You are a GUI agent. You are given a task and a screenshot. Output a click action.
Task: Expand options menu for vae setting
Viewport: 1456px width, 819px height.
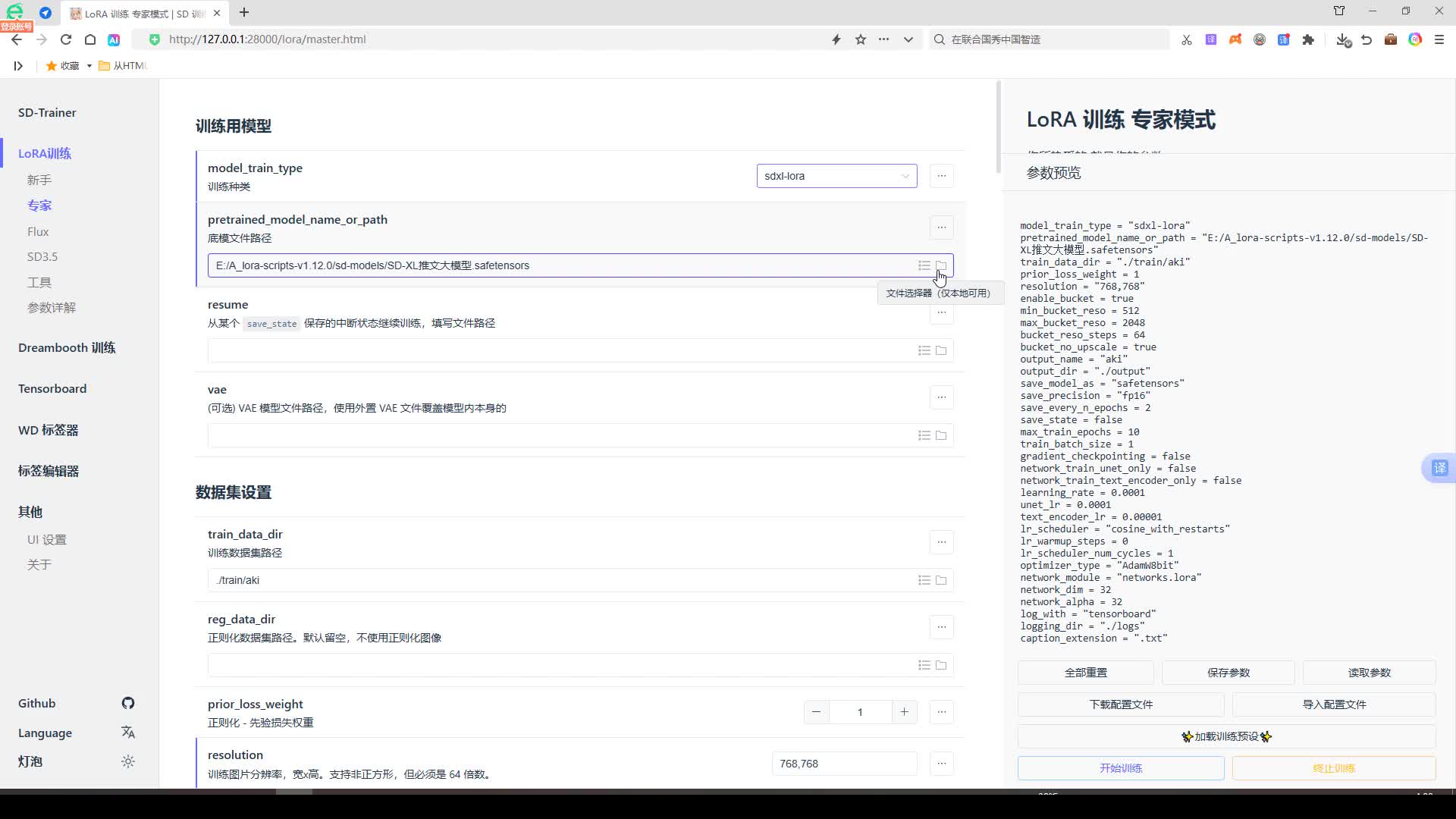coord(941,397)
